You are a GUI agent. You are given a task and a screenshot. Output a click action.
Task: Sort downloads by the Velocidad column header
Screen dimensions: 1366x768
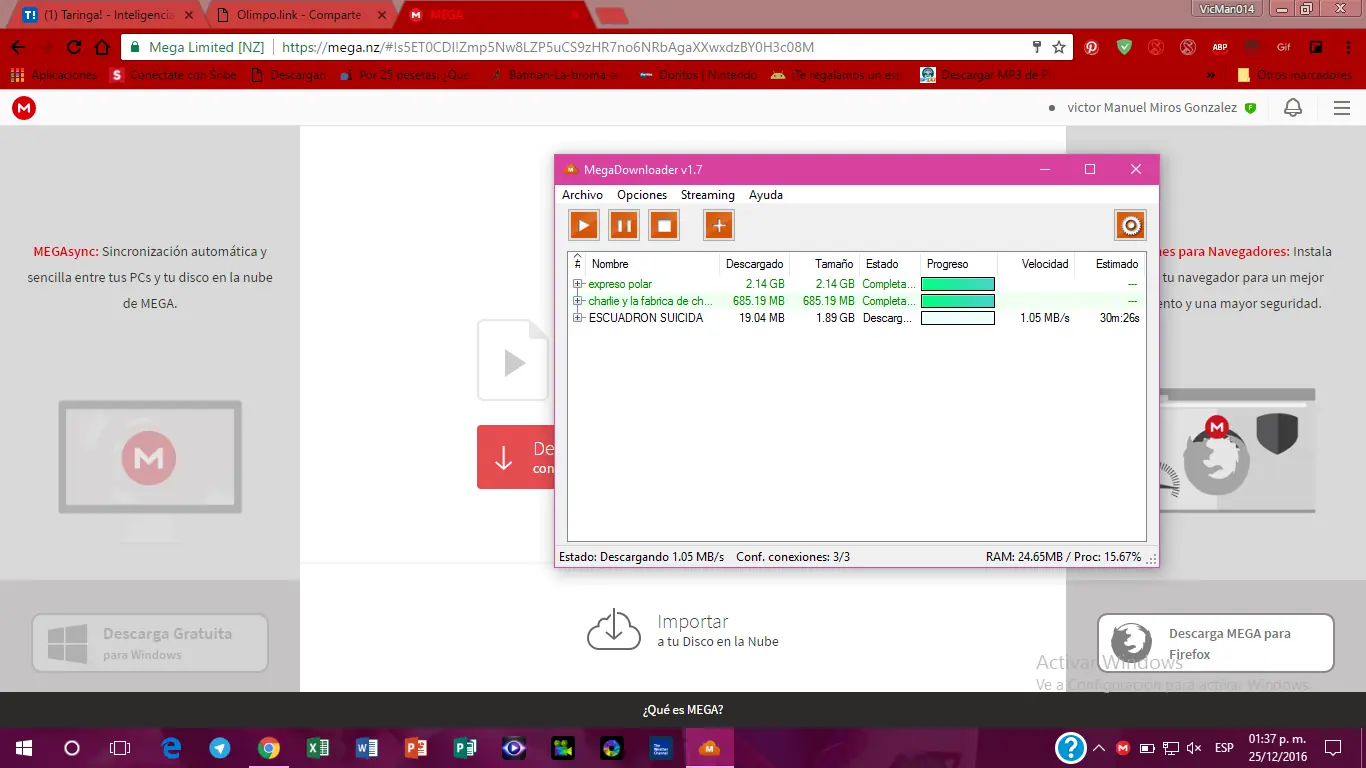1036,264
